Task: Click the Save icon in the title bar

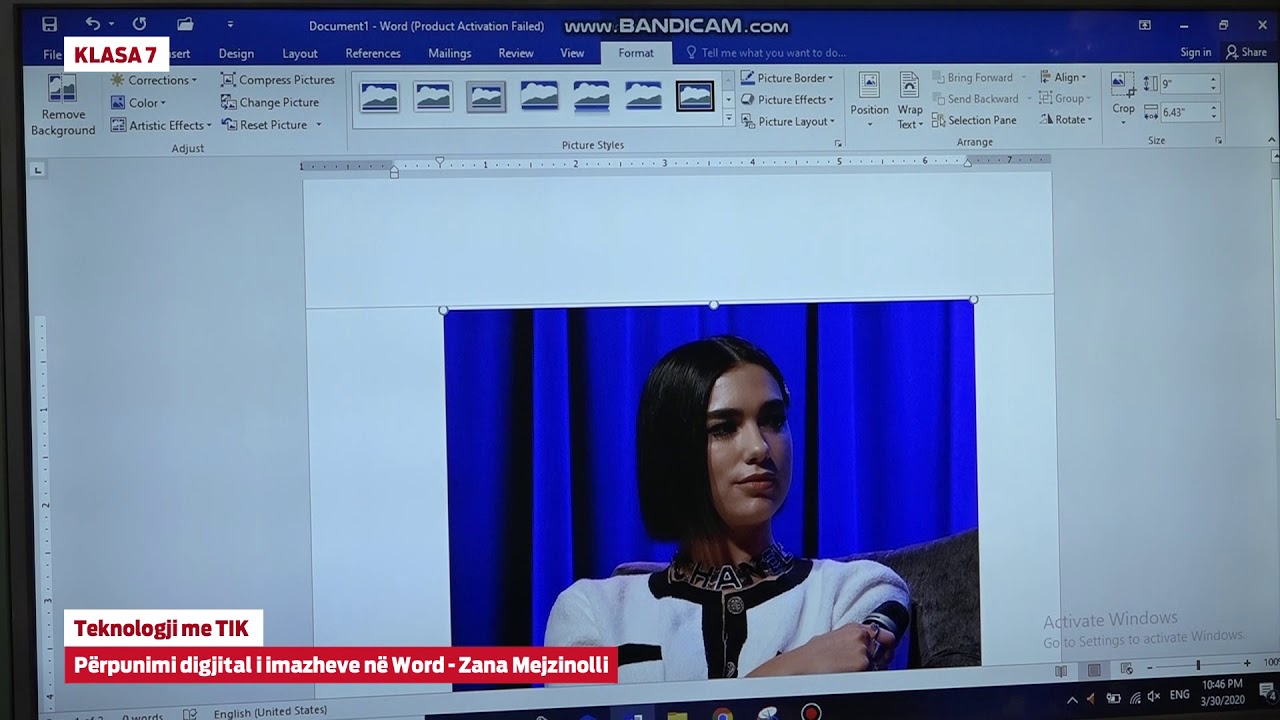Action: [49, 24]
